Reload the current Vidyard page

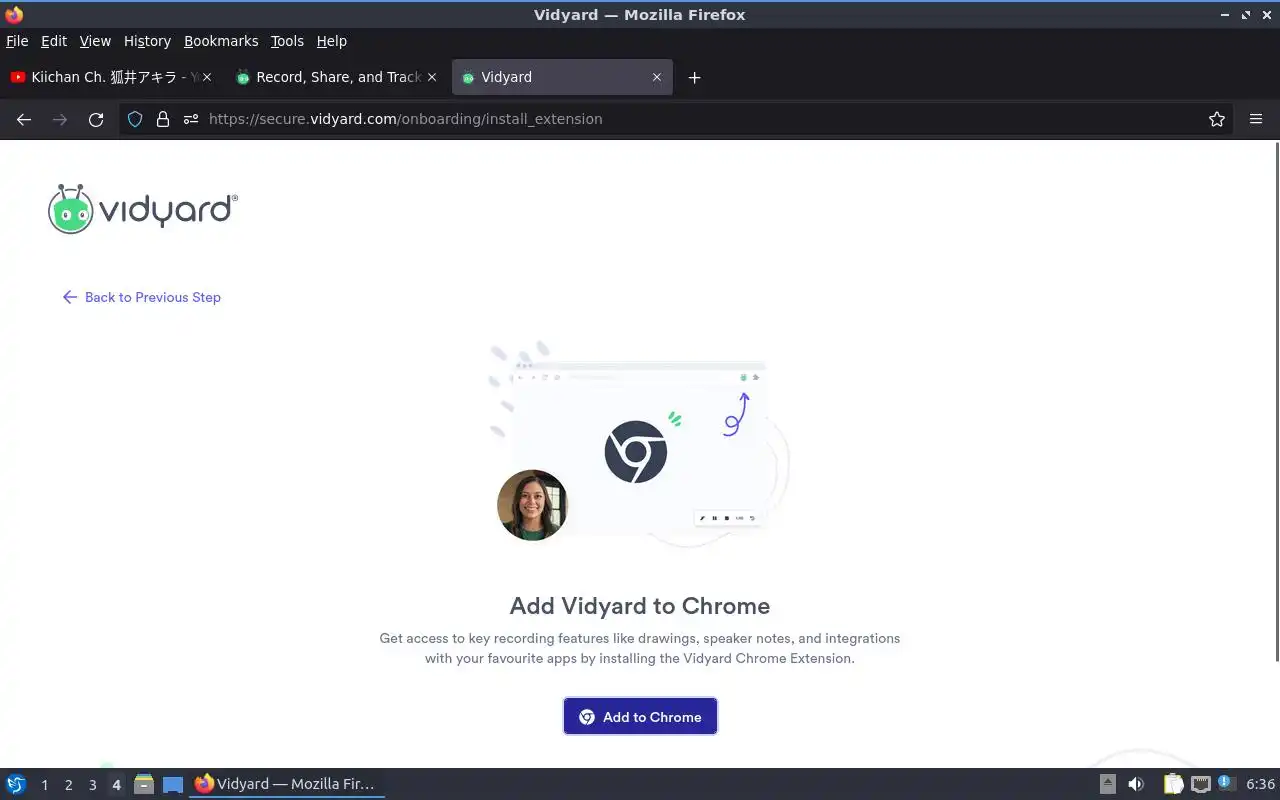point(96,119)
